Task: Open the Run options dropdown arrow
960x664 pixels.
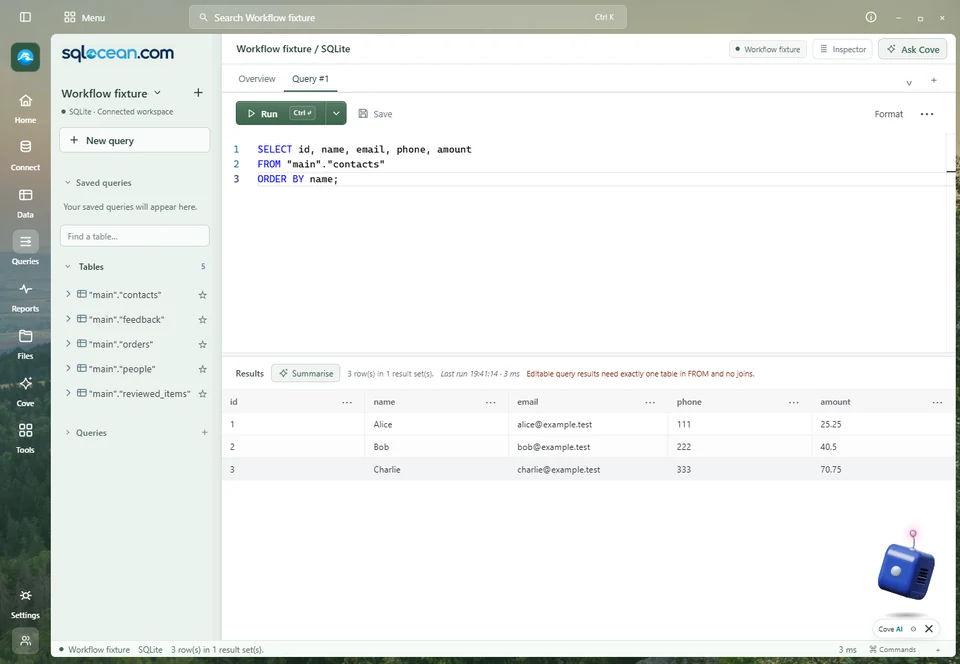Action: tap(336, 113)
